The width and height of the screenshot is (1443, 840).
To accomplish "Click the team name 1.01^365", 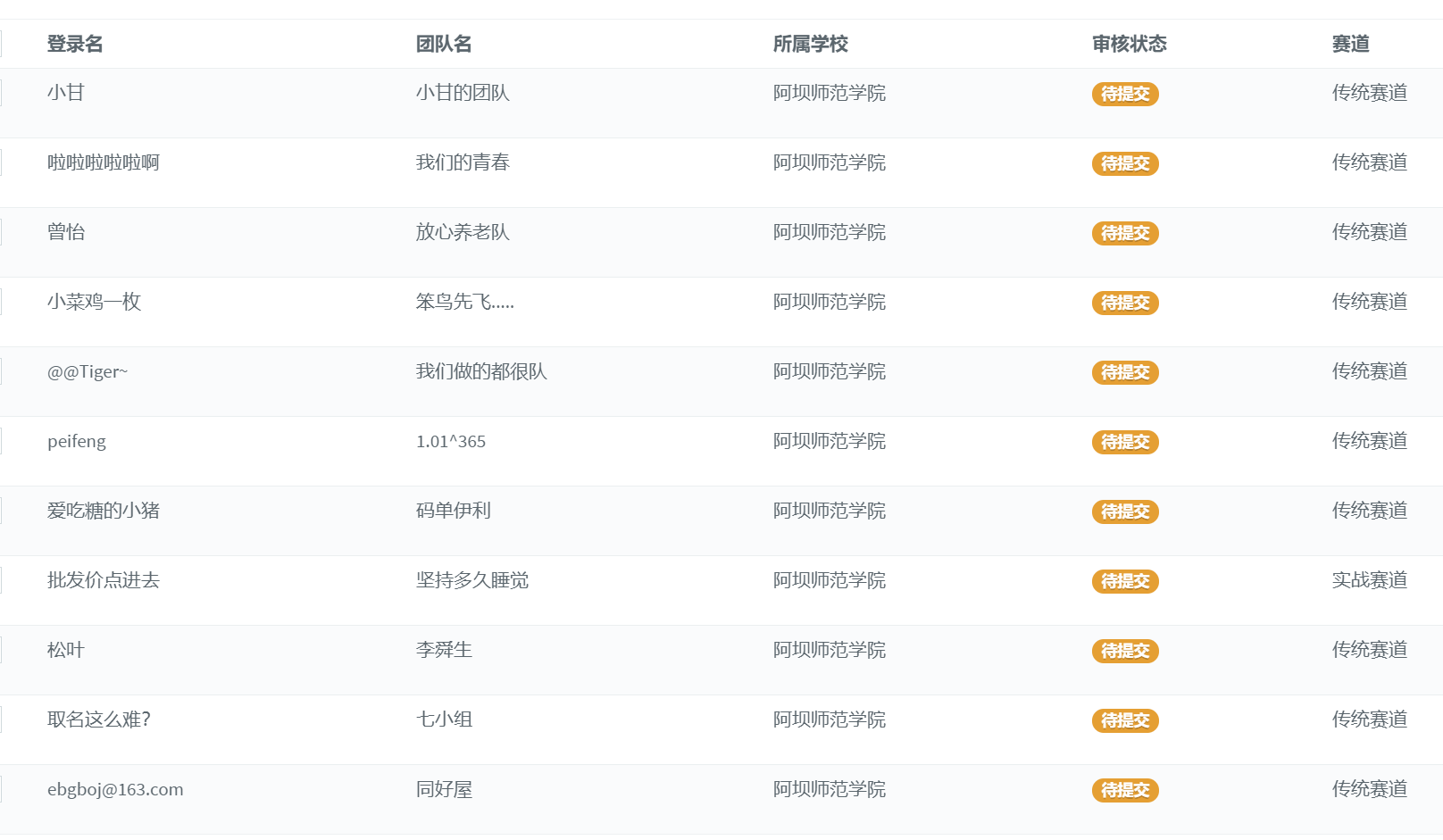I will [x=451, y=441].
